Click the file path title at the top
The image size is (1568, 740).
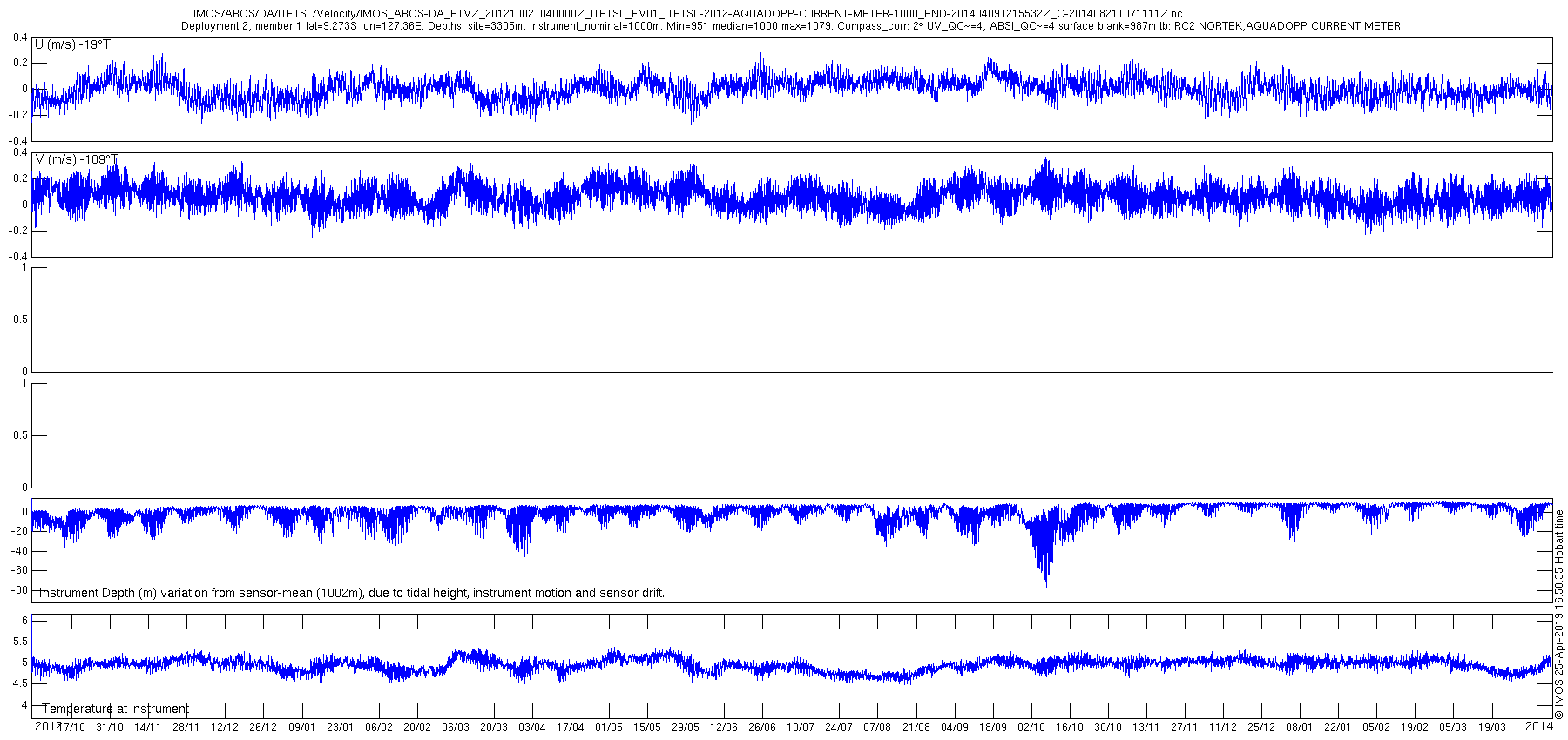point(687,14)
